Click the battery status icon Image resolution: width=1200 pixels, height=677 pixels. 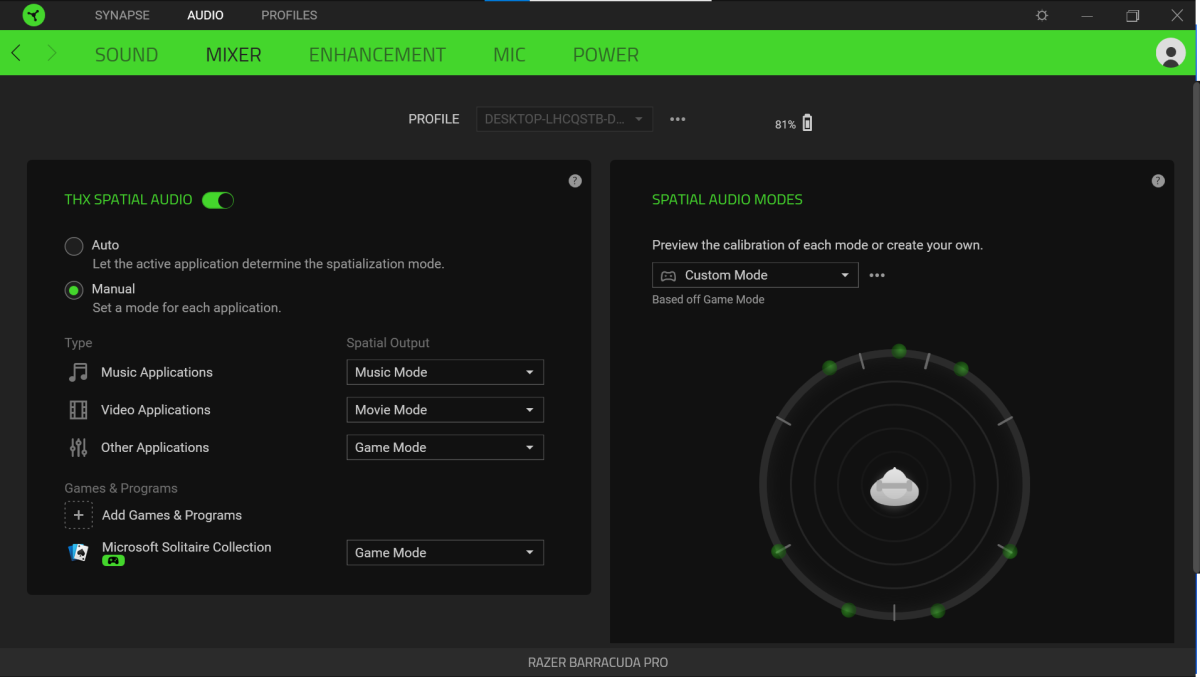point(807,123)
